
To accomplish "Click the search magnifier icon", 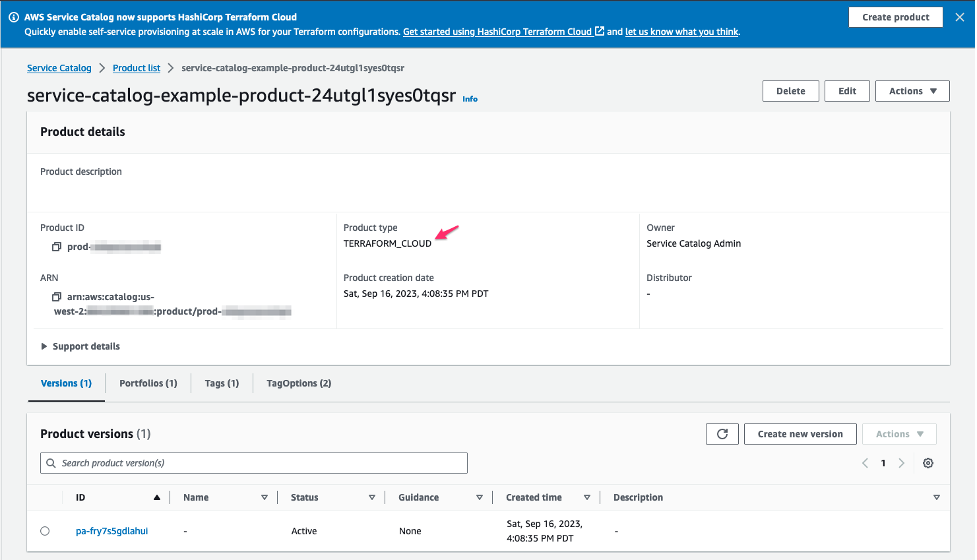I will click(x=51, y=463).
